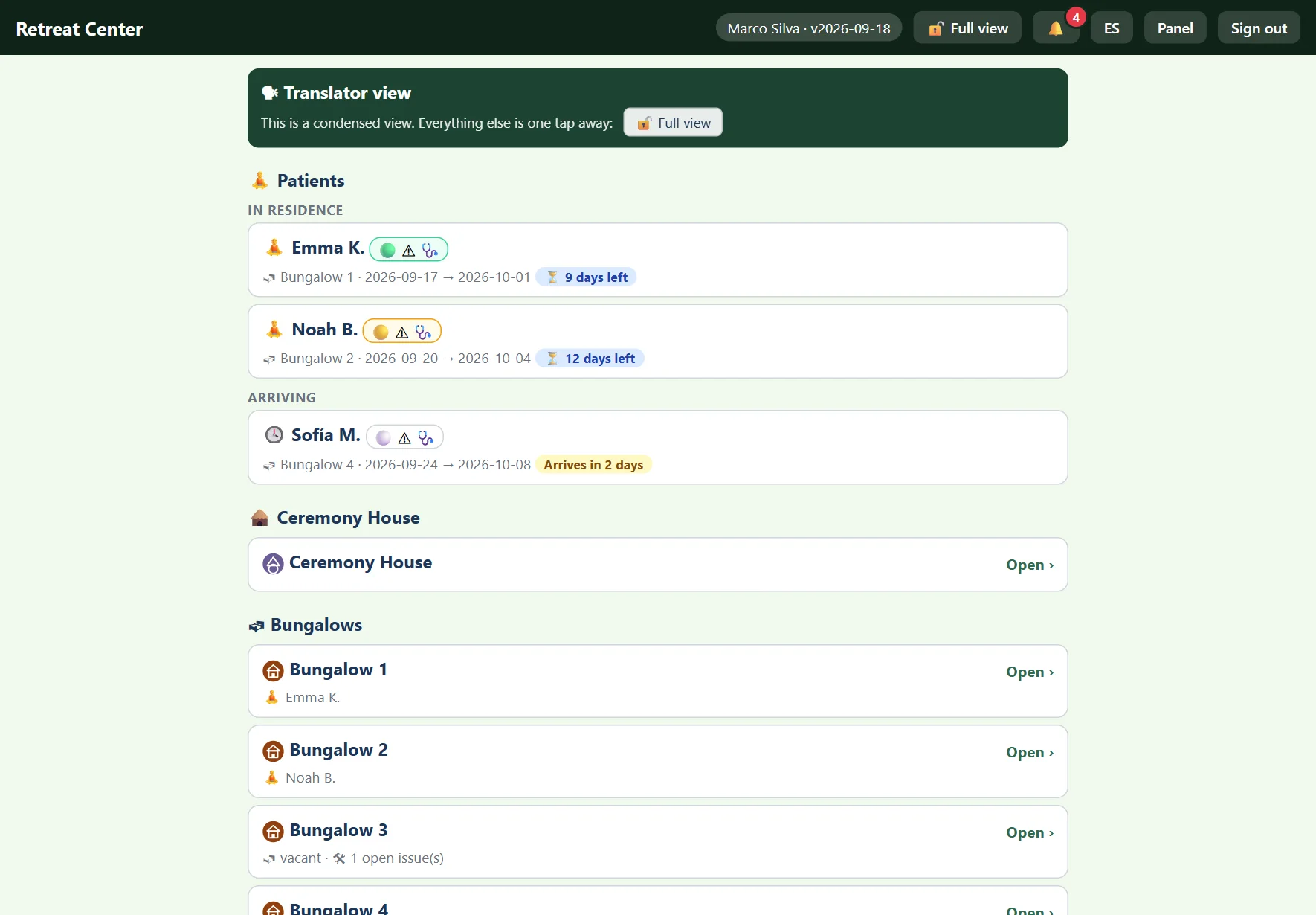Click the Retreat Center title
The height and width of the screenshot is (915, 1316).
pyautogui.click(x=80, y=29)
